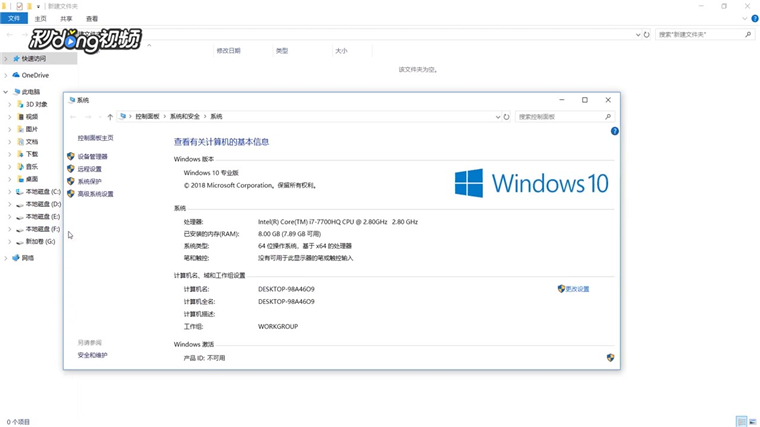Screen dimensions: 760x427
Task: Open 系统保护 link
Action: pos(90,181)
